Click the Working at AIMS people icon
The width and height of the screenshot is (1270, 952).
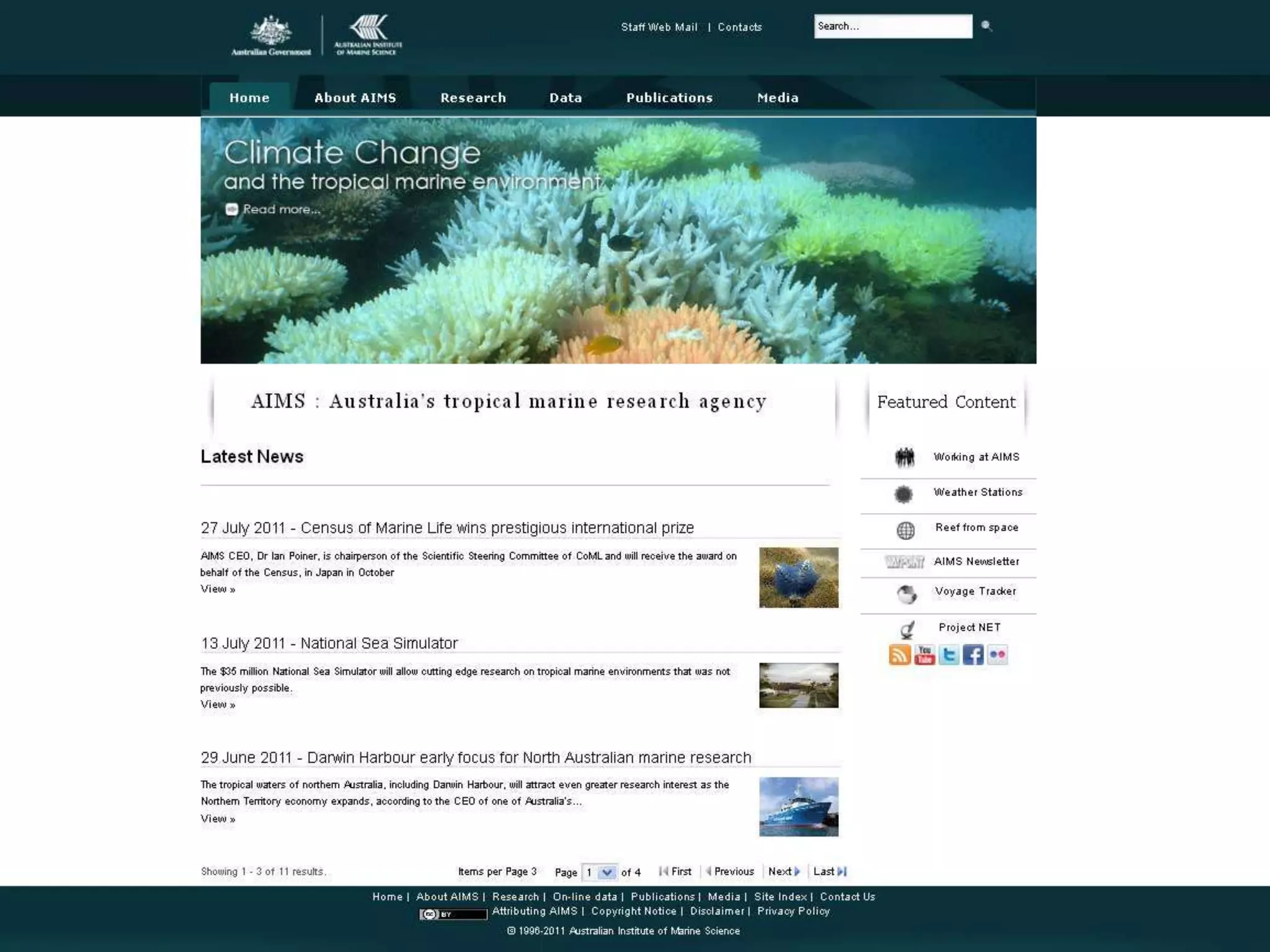905,457
